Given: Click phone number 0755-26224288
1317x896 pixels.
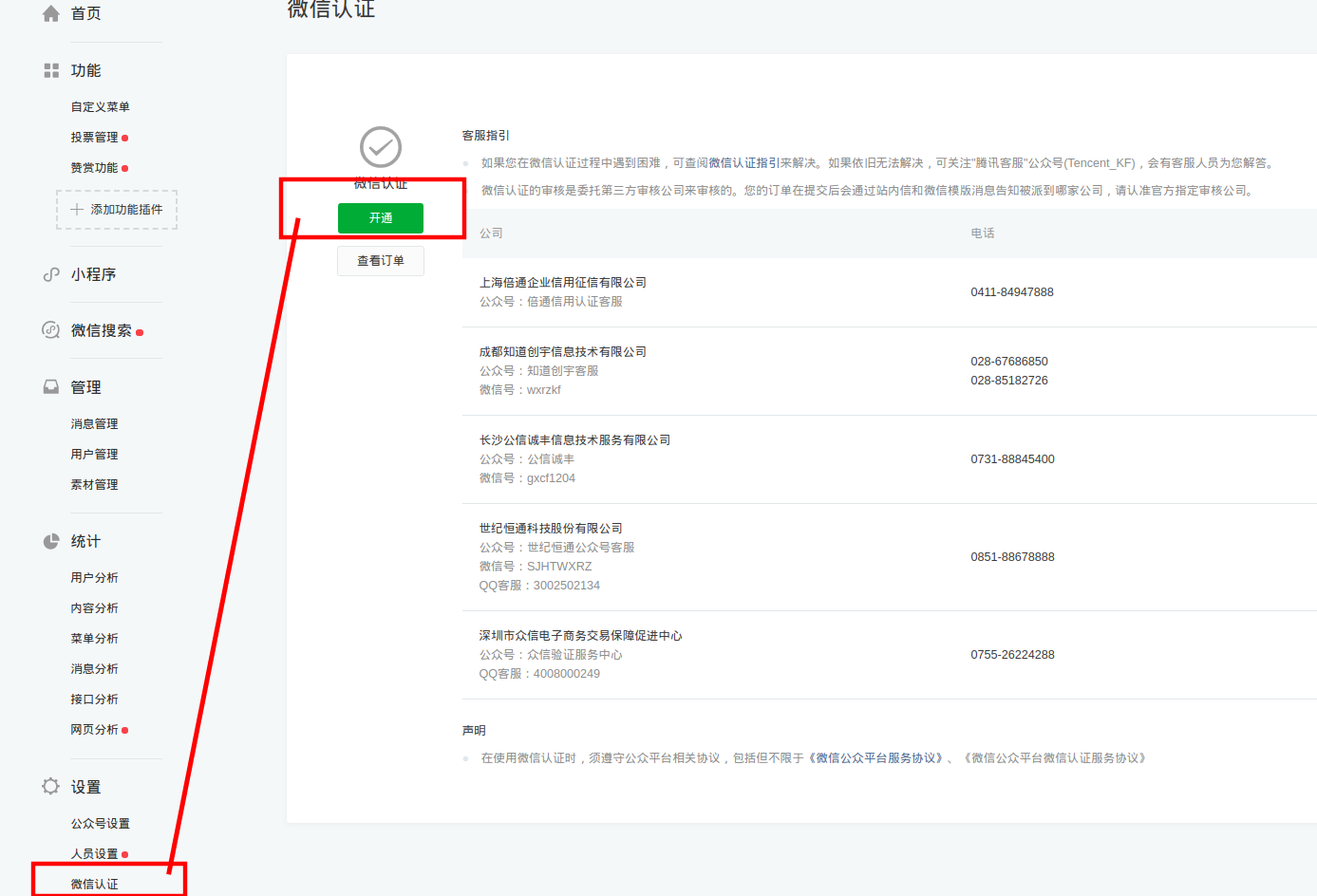Looking at the screenshot, I should [x=1012, y=655].
